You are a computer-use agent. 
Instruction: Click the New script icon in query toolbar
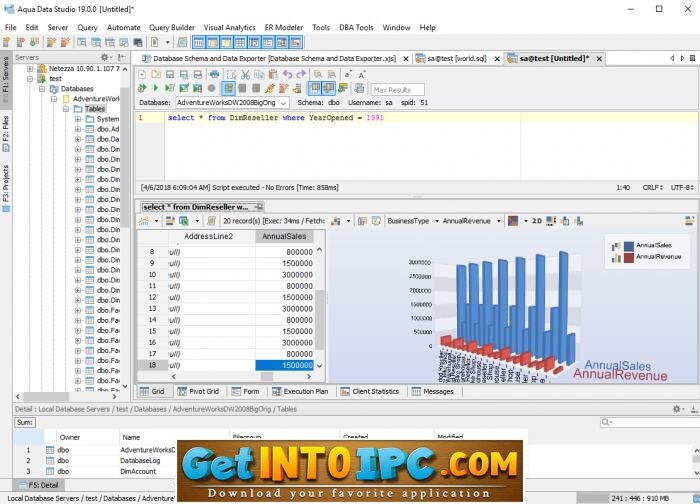[142, 75]
